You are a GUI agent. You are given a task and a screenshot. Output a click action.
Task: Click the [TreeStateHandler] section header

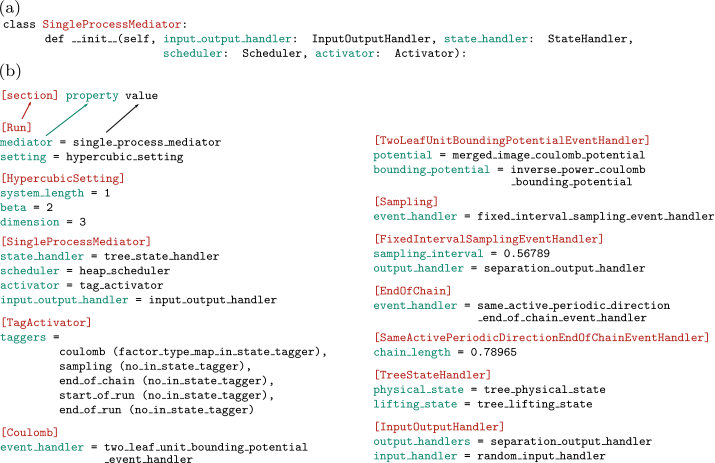pos(432,375)
